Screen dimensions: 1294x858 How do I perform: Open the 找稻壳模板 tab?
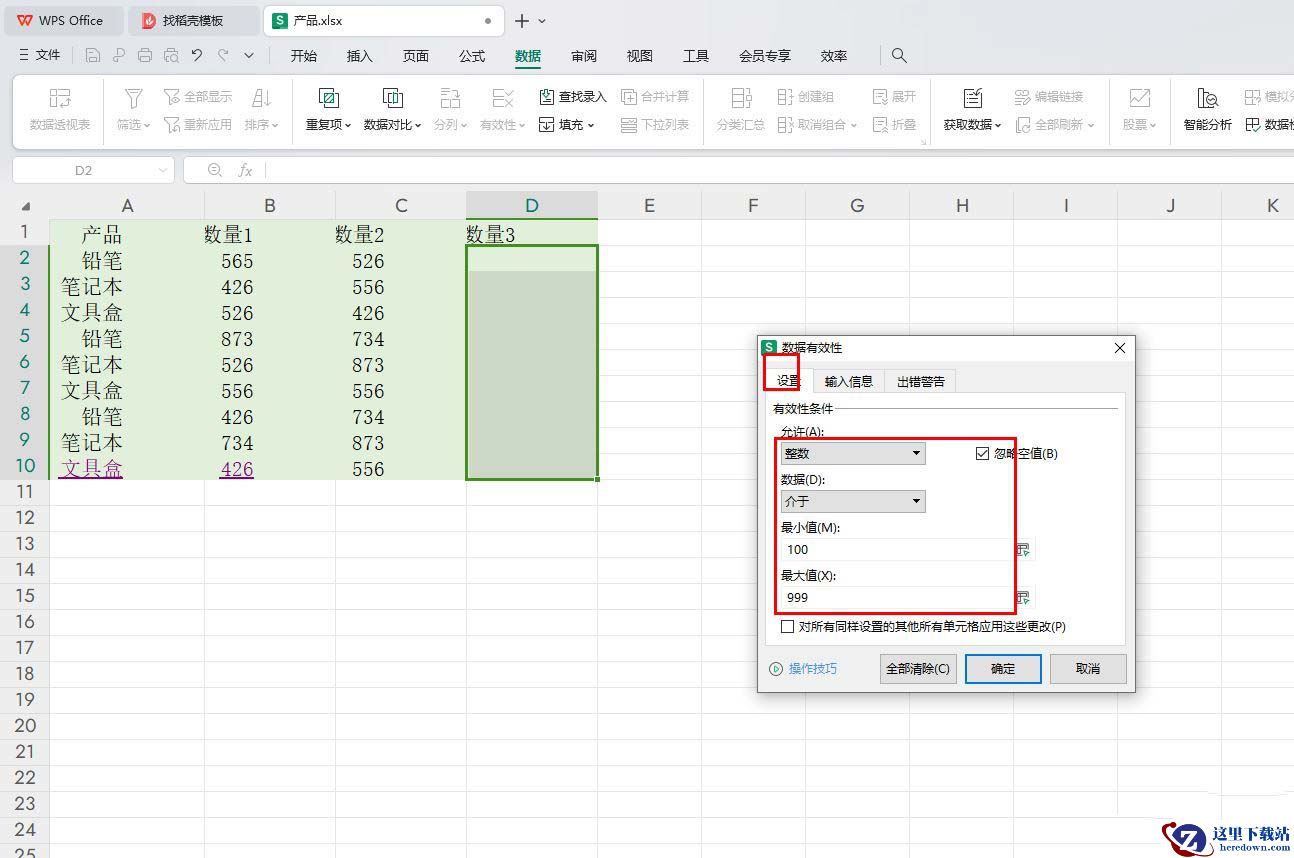pos(194,20)
